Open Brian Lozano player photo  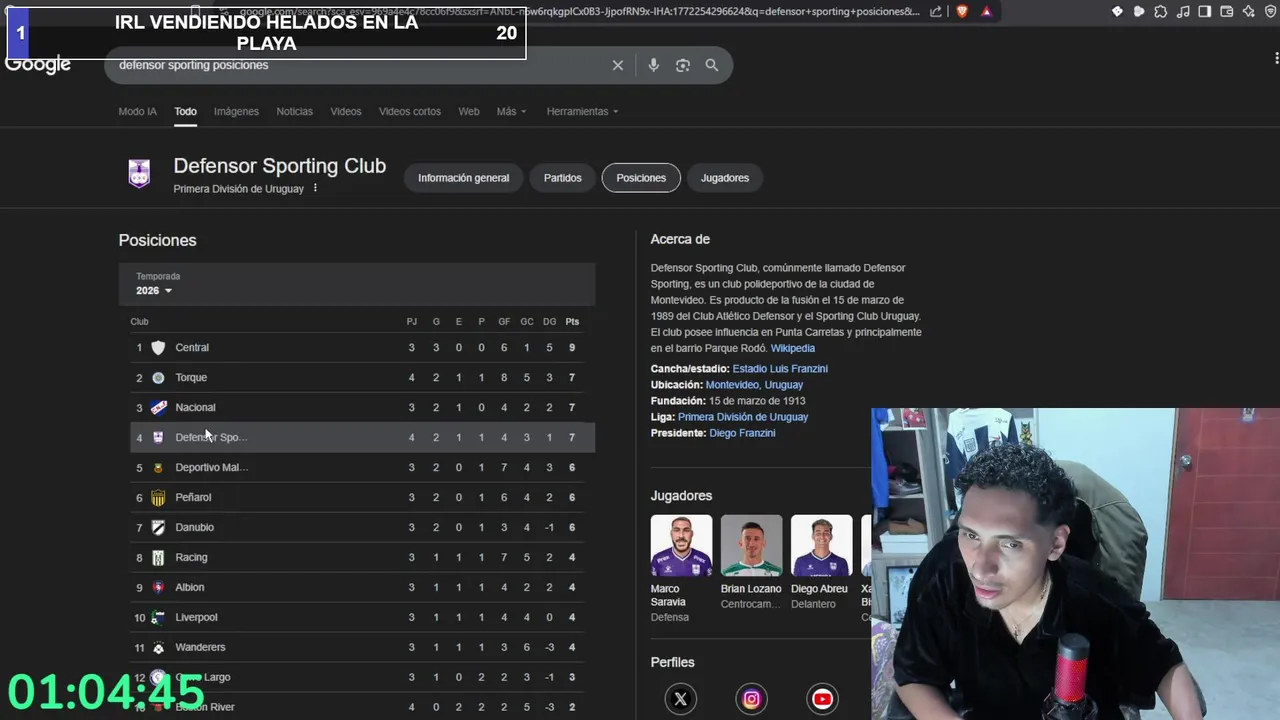[752, 546]
